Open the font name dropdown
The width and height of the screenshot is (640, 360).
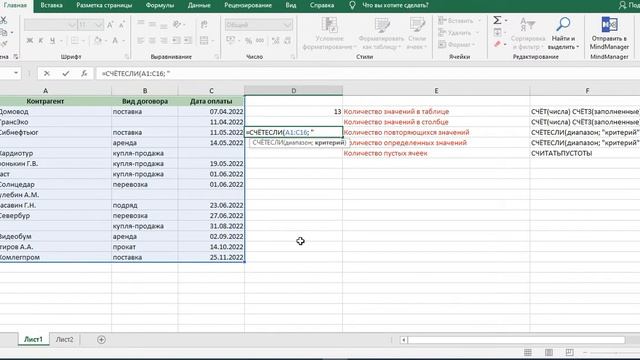point(72,25)
